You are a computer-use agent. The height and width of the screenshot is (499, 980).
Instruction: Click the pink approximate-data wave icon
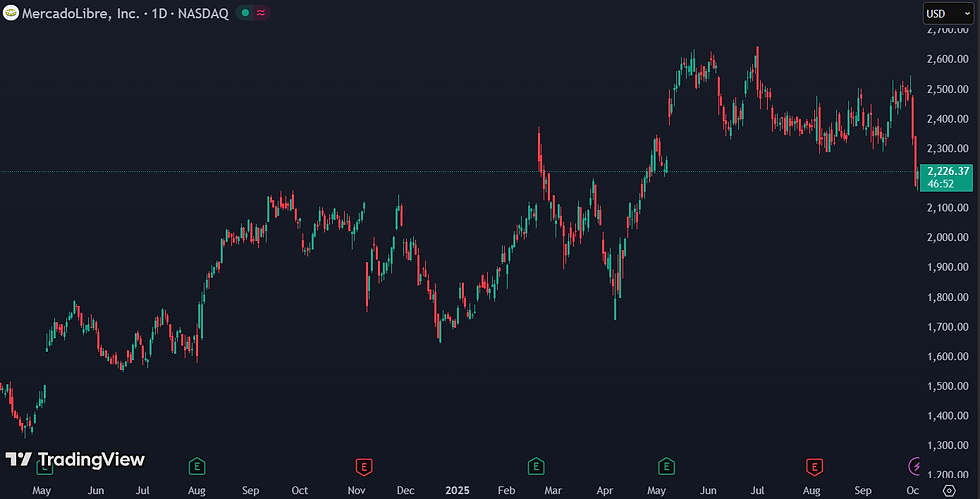[261, 13]
